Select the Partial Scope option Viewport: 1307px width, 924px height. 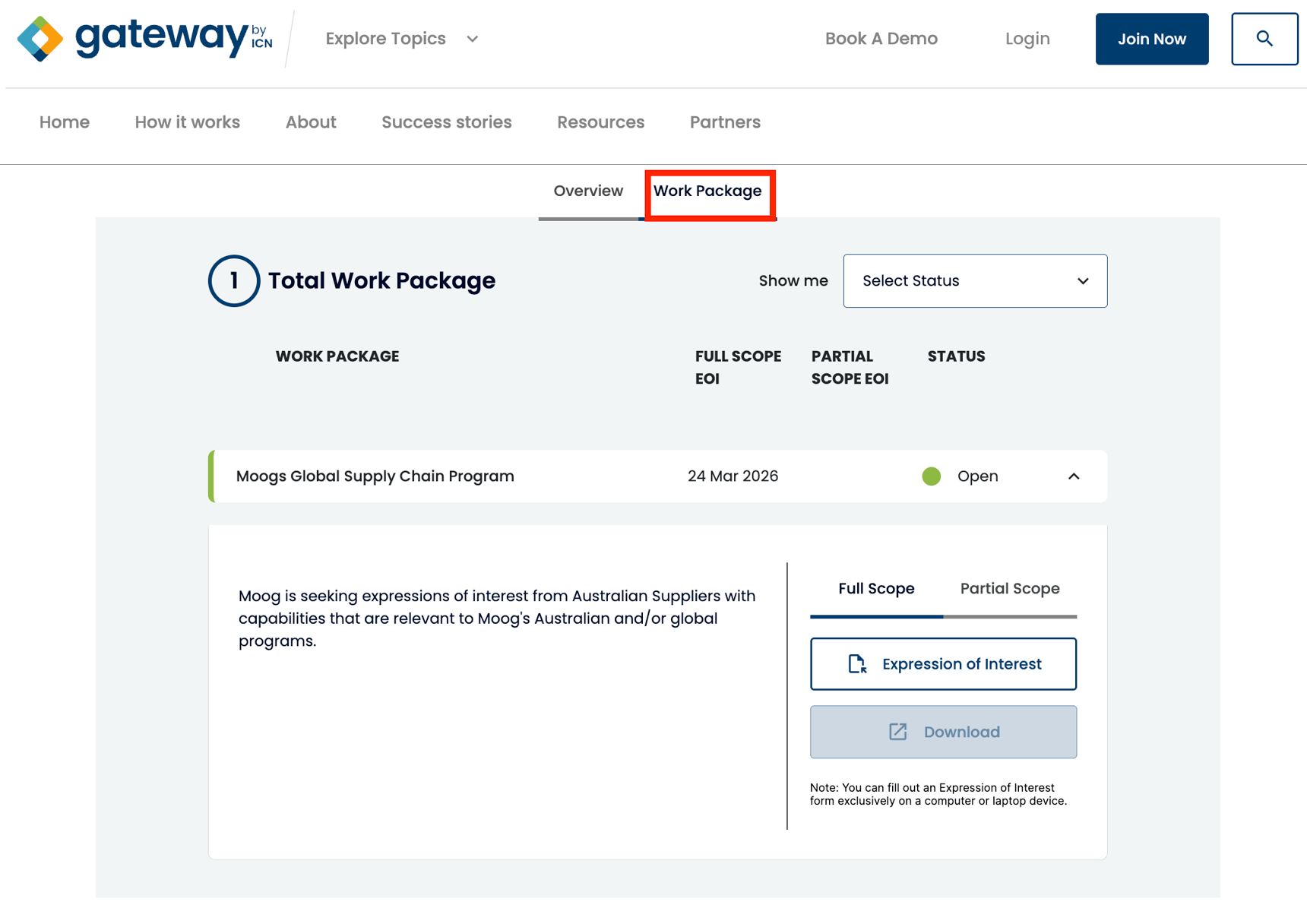(1009, 588)
